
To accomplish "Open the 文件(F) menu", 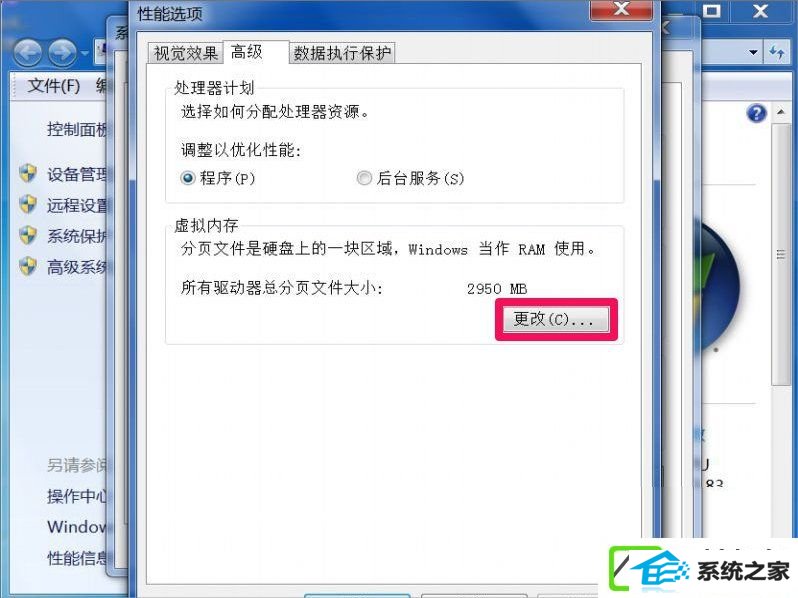I will tap(53, 86).
